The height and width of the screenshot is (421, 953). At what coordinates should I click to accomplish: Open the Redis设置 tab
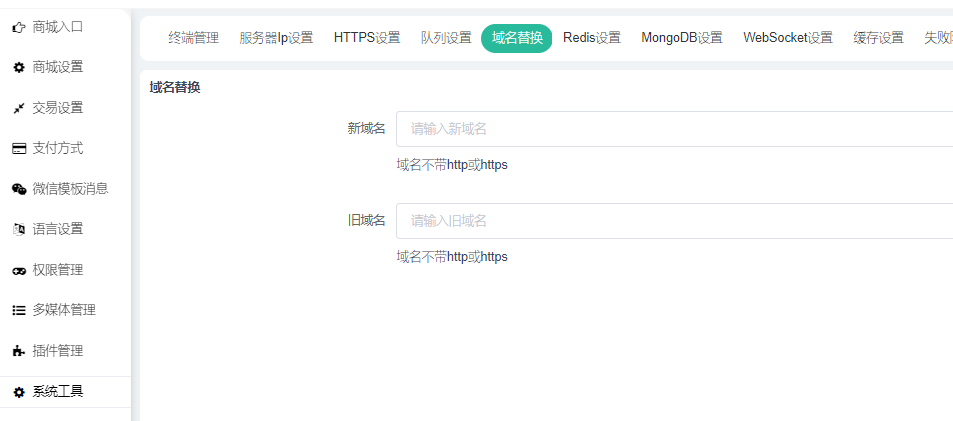pos(592,38)
